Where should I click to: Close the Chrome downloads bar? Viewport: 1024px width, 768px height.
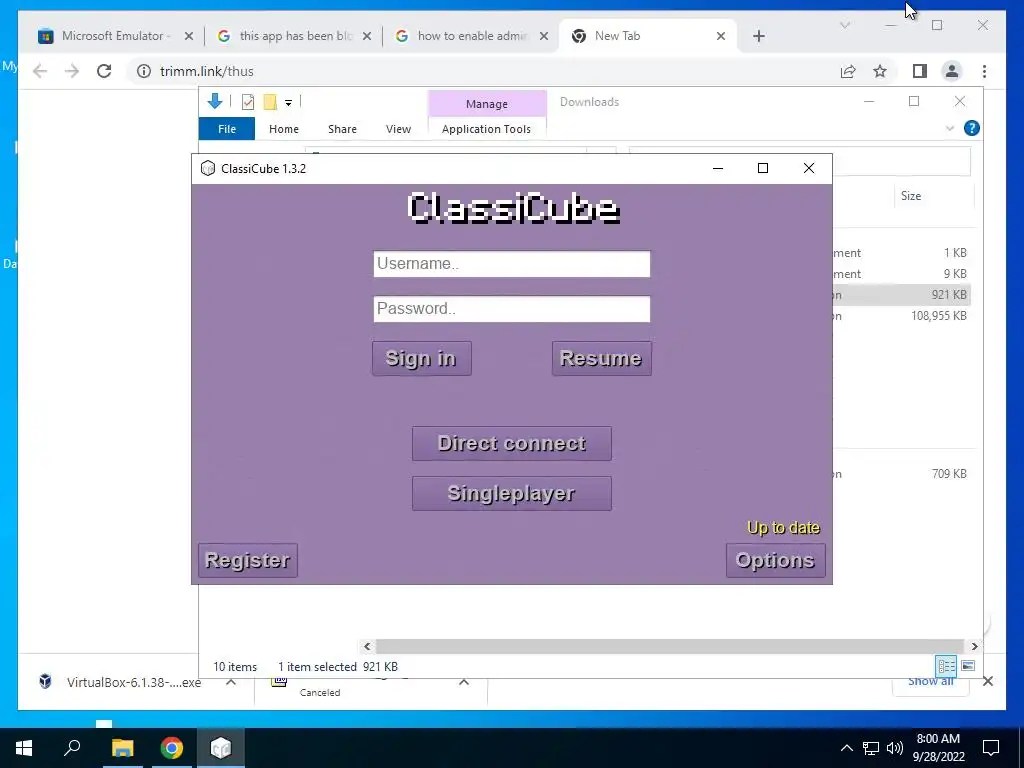pyautogui.click(x=987, y=681)
